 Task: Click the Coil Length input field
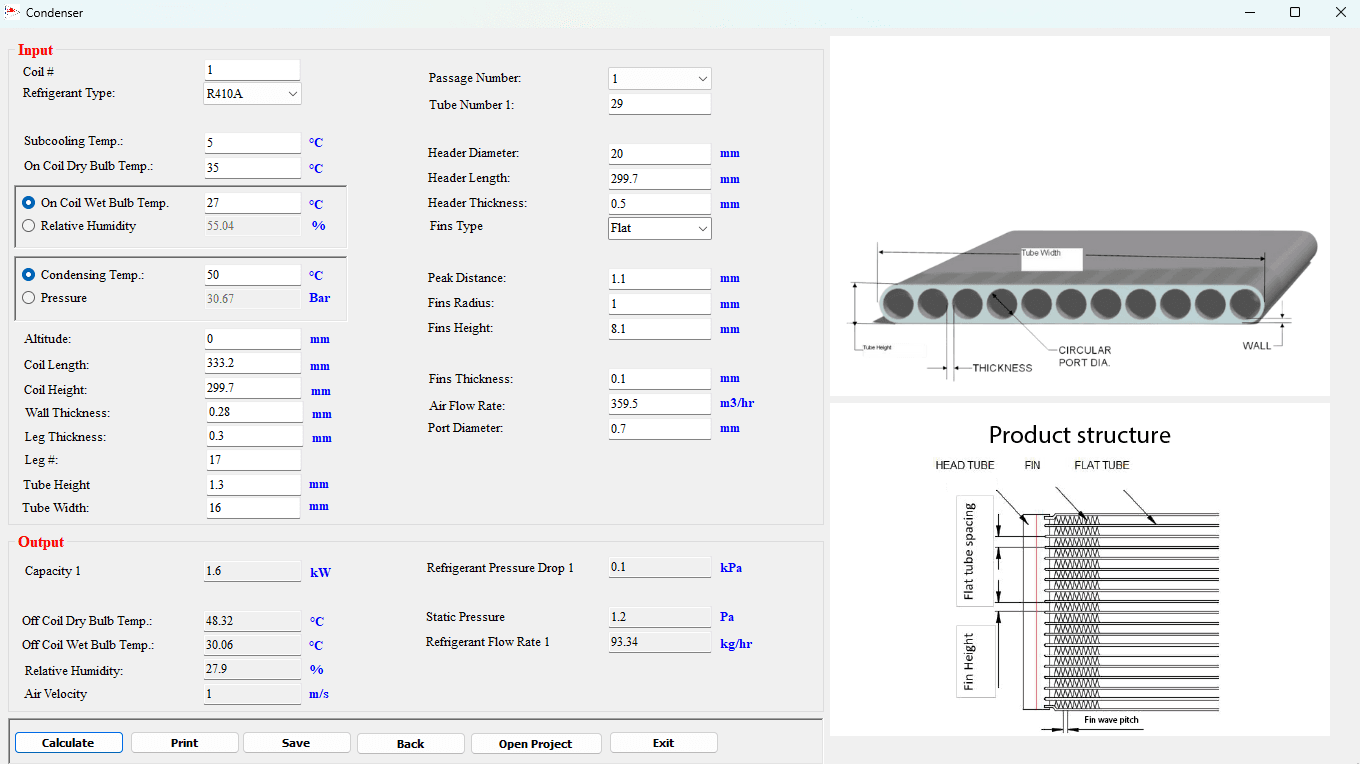coord(252,363)
